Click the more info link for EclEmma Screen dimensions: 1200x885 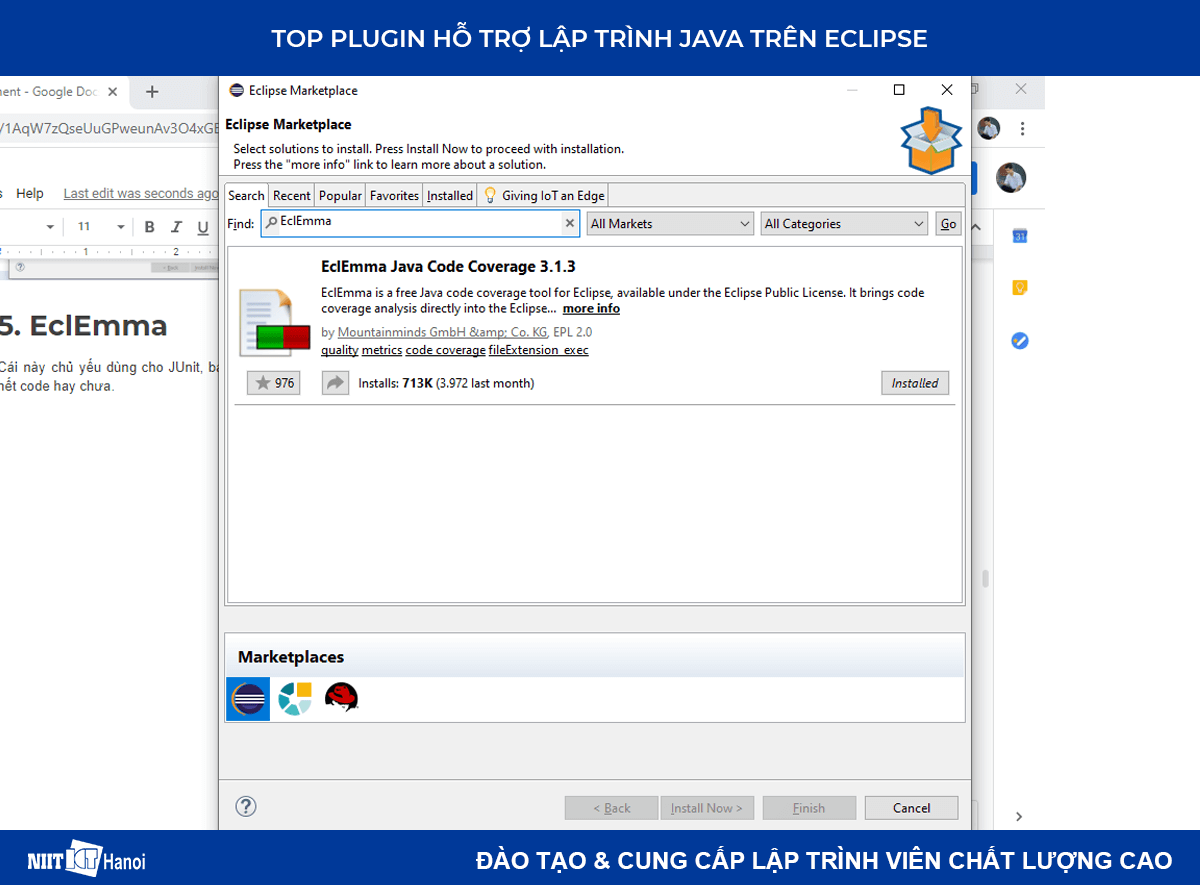[590, 308]
